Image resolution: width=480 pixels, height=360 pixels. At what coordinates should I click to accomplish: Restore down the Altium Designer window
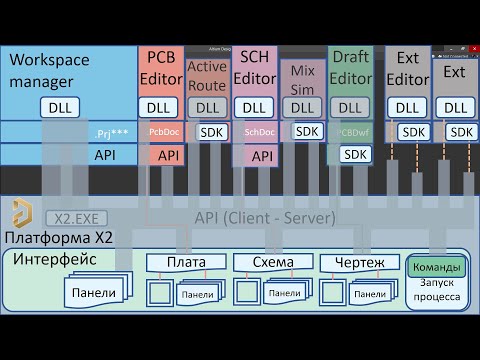(x=463, y=49)
